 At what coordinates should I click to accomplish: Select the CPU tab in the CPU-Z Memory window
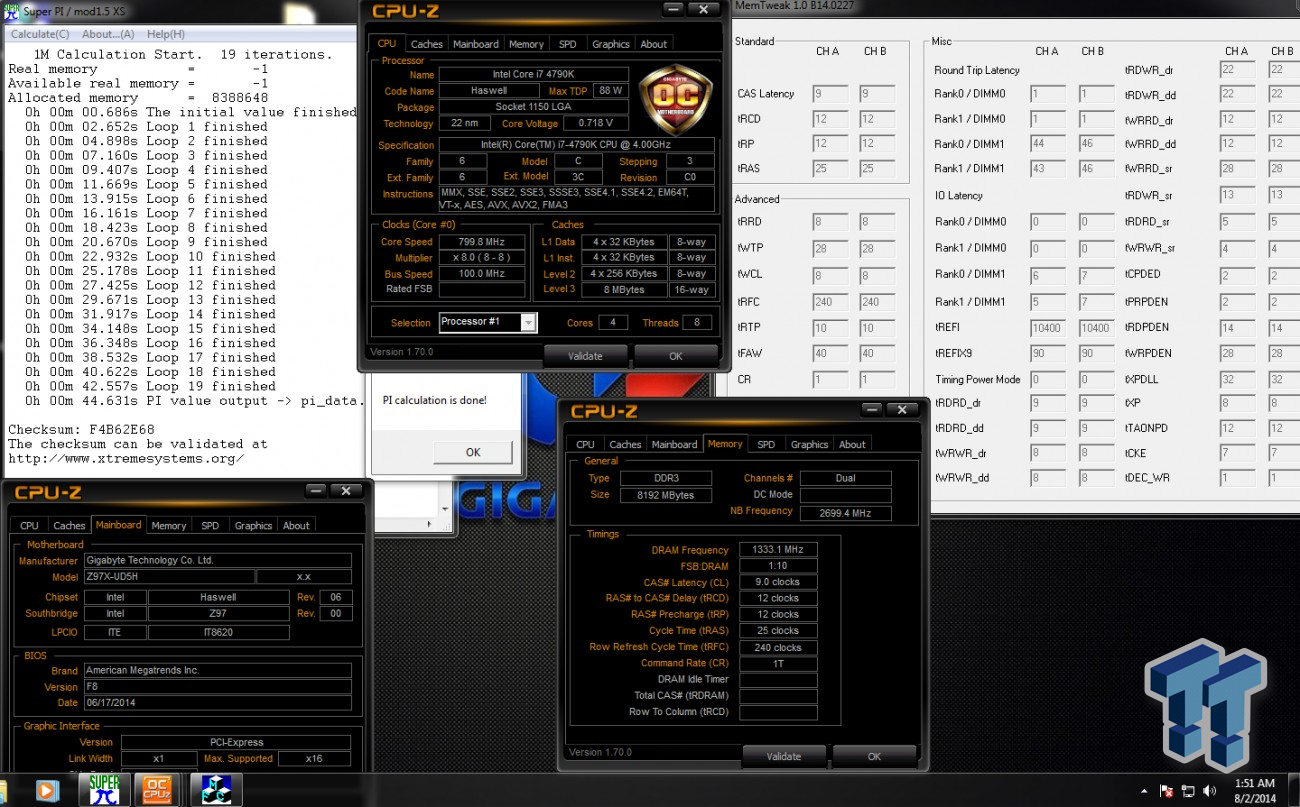[586, 444]
